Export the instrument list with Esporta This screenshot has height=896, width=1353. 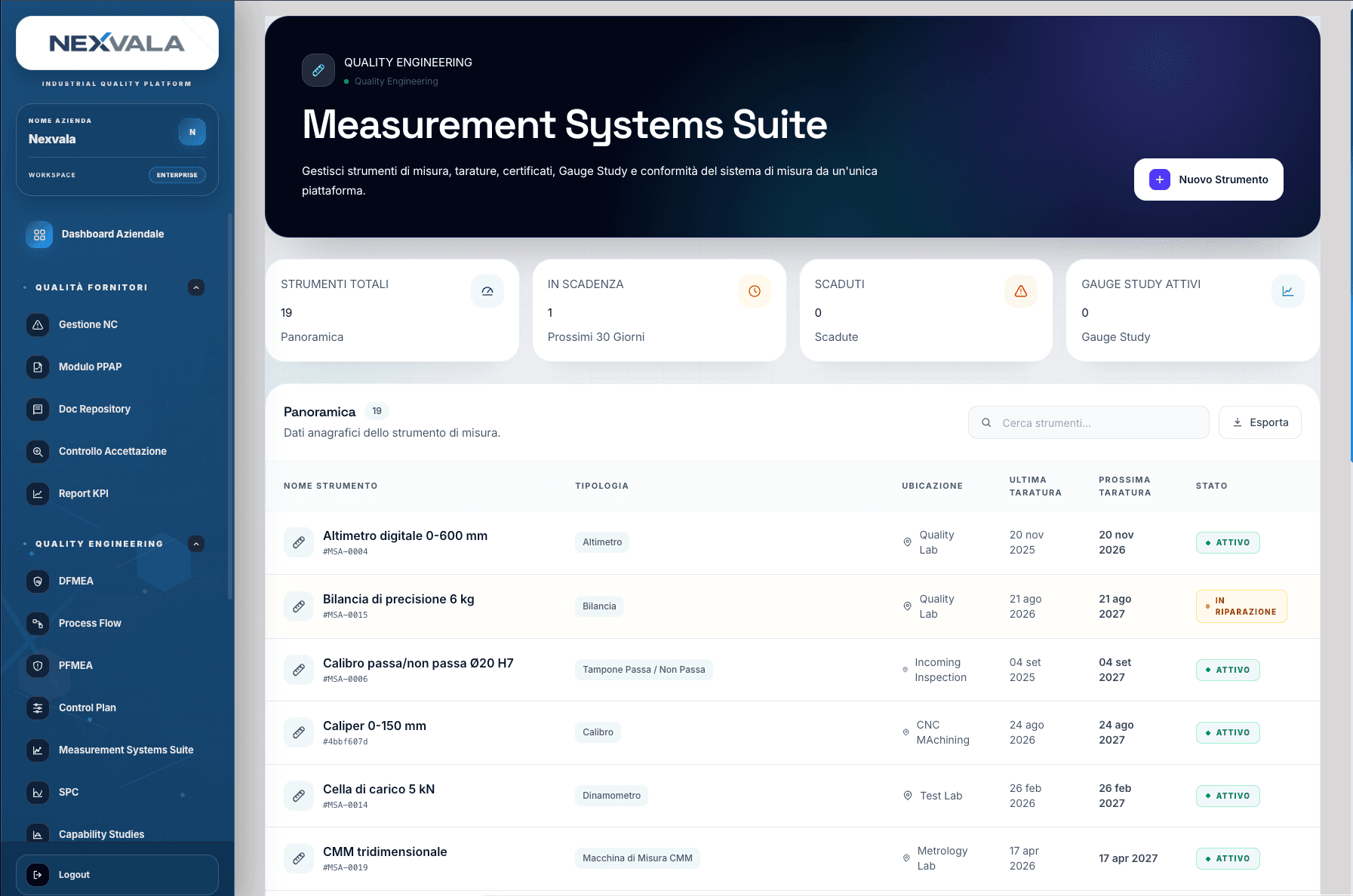[x=1259, y=422]
